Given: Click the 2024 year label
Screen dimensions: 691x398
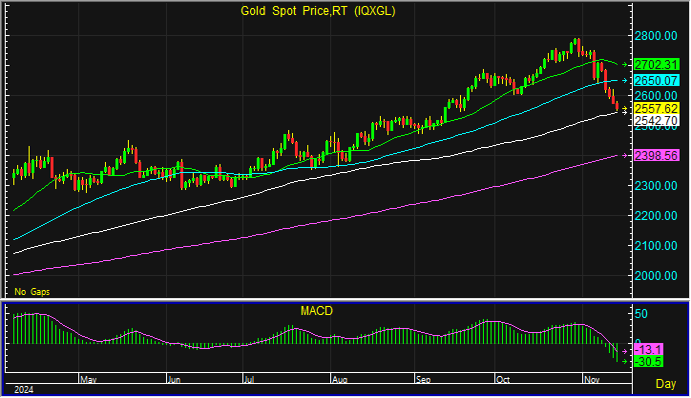Looking at the screenshot, I should (24, 390).
